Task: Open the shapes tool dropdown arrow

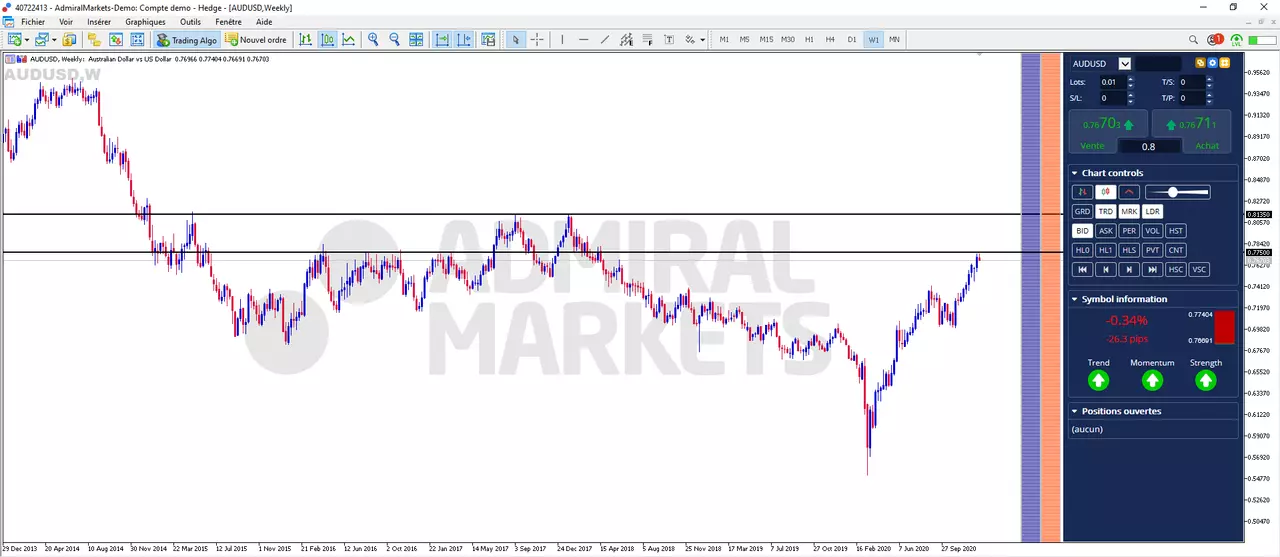Action: 702,41
